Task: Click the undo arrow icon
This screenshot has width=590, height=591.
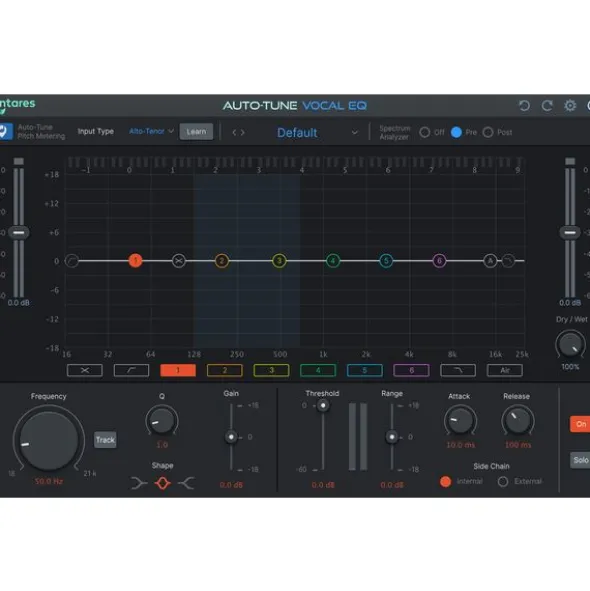Action: [x=524, y=106]
